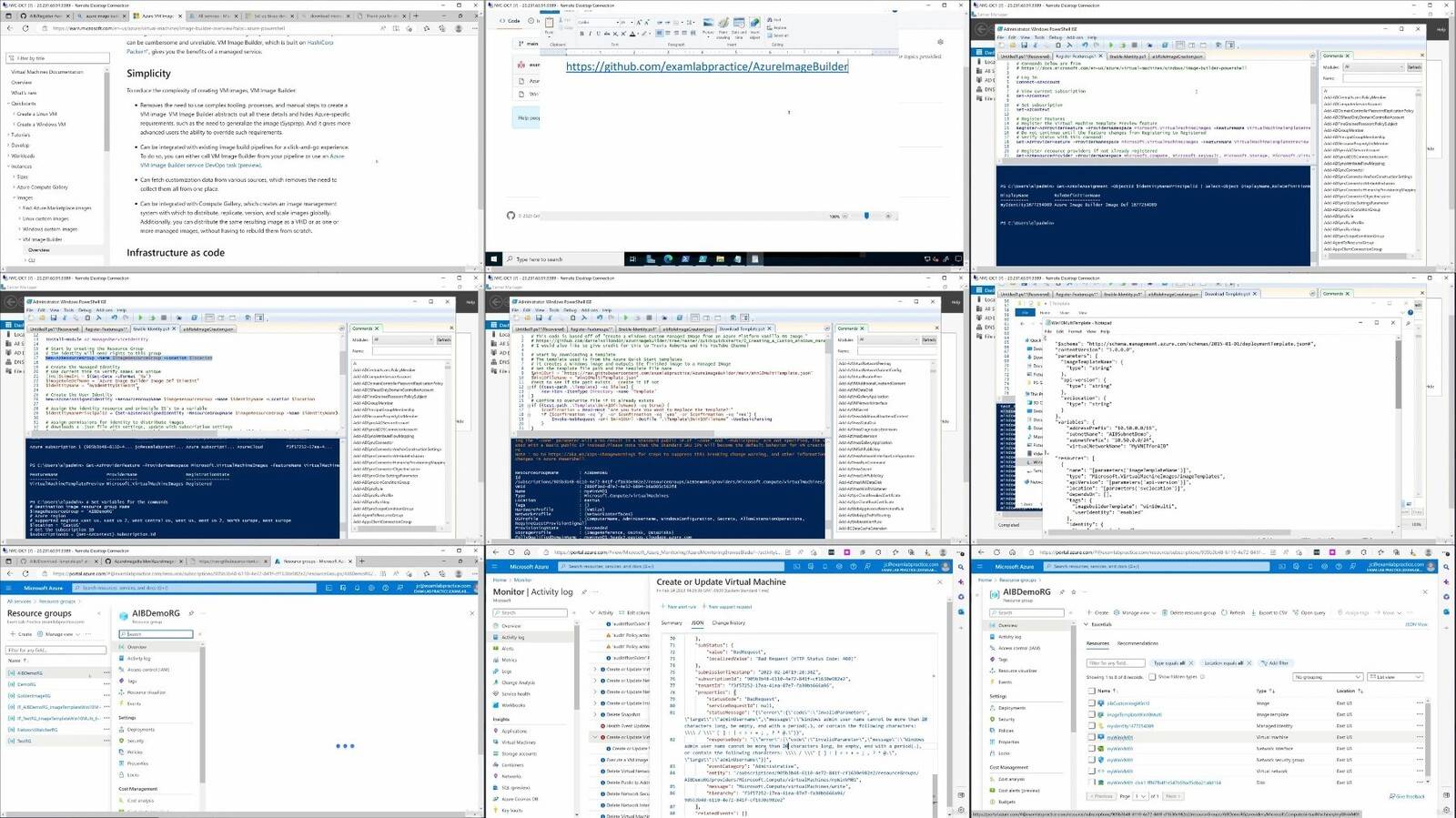Screen dimensions: 1456x818
Task: Open Key vaults under Monitor Insights
Action: click(511, 810)
